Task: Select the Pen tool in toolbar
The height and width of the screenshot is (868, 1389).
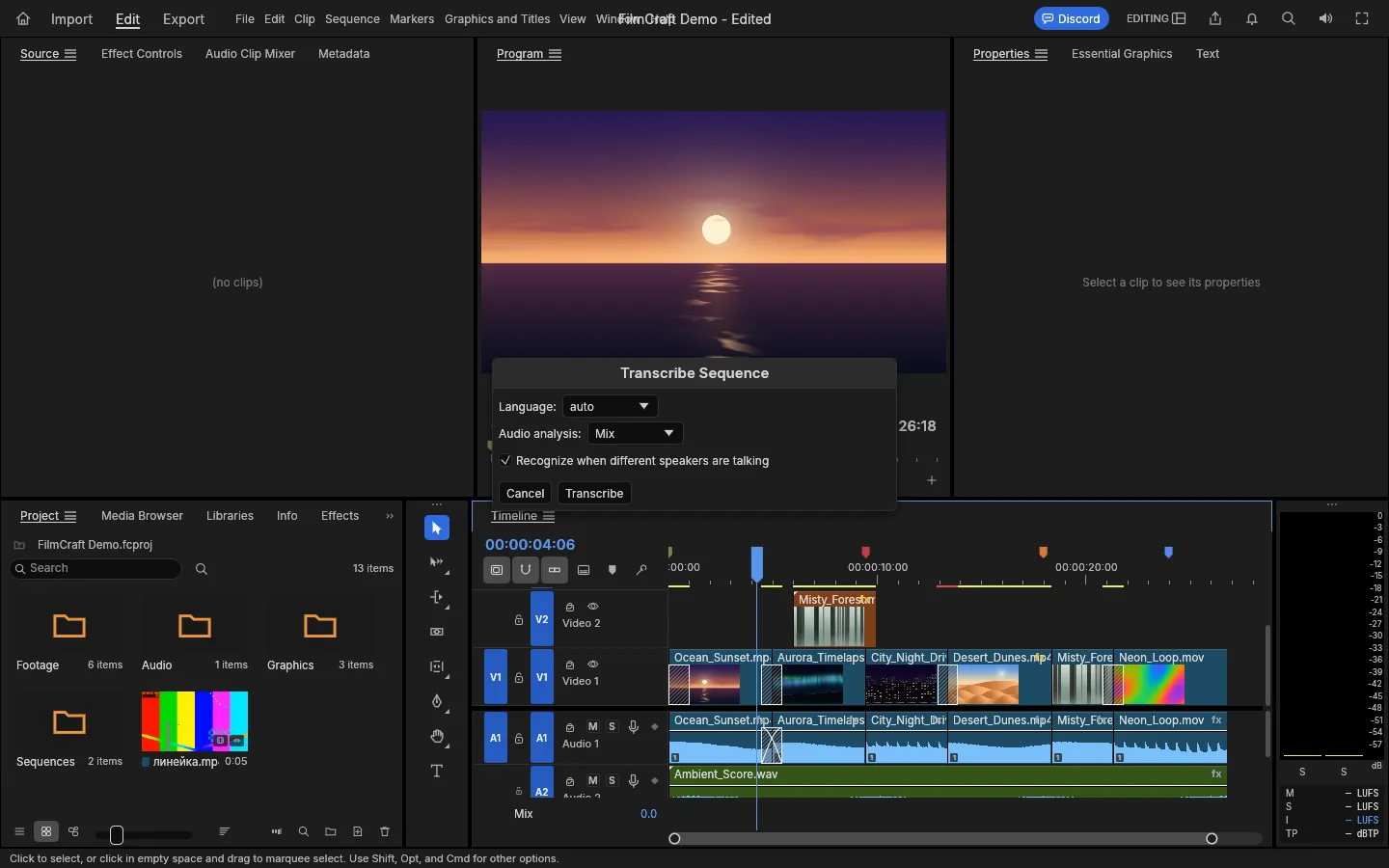Action: [437, 701]
